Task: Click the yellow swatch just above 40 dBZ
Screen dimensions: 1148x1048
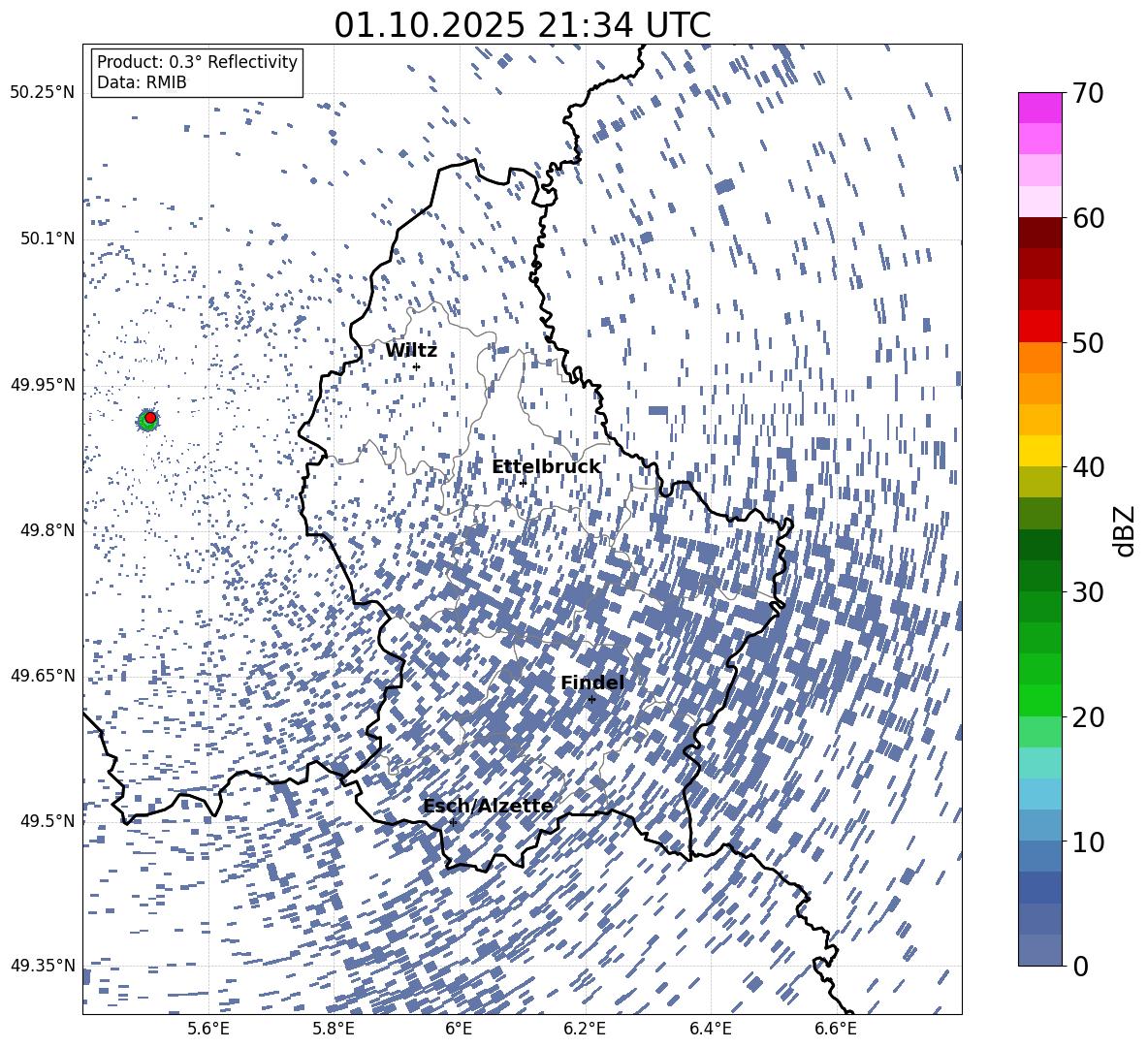Action: pos(1040,451)
